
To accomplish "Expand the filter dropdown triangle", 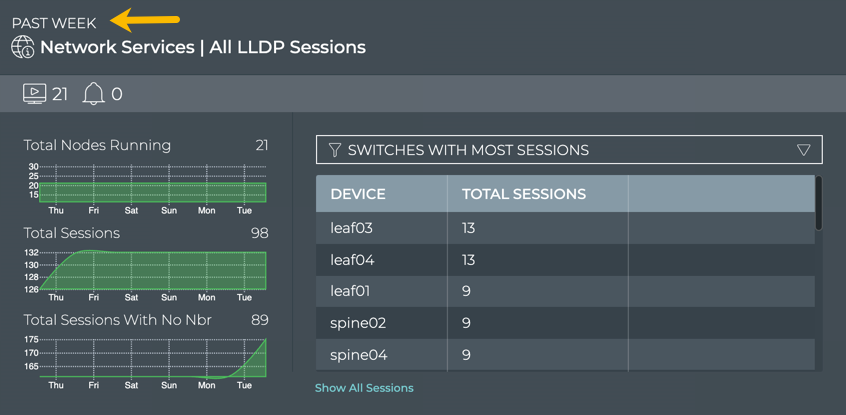I will pyautogui.click(x=803, y=150).
